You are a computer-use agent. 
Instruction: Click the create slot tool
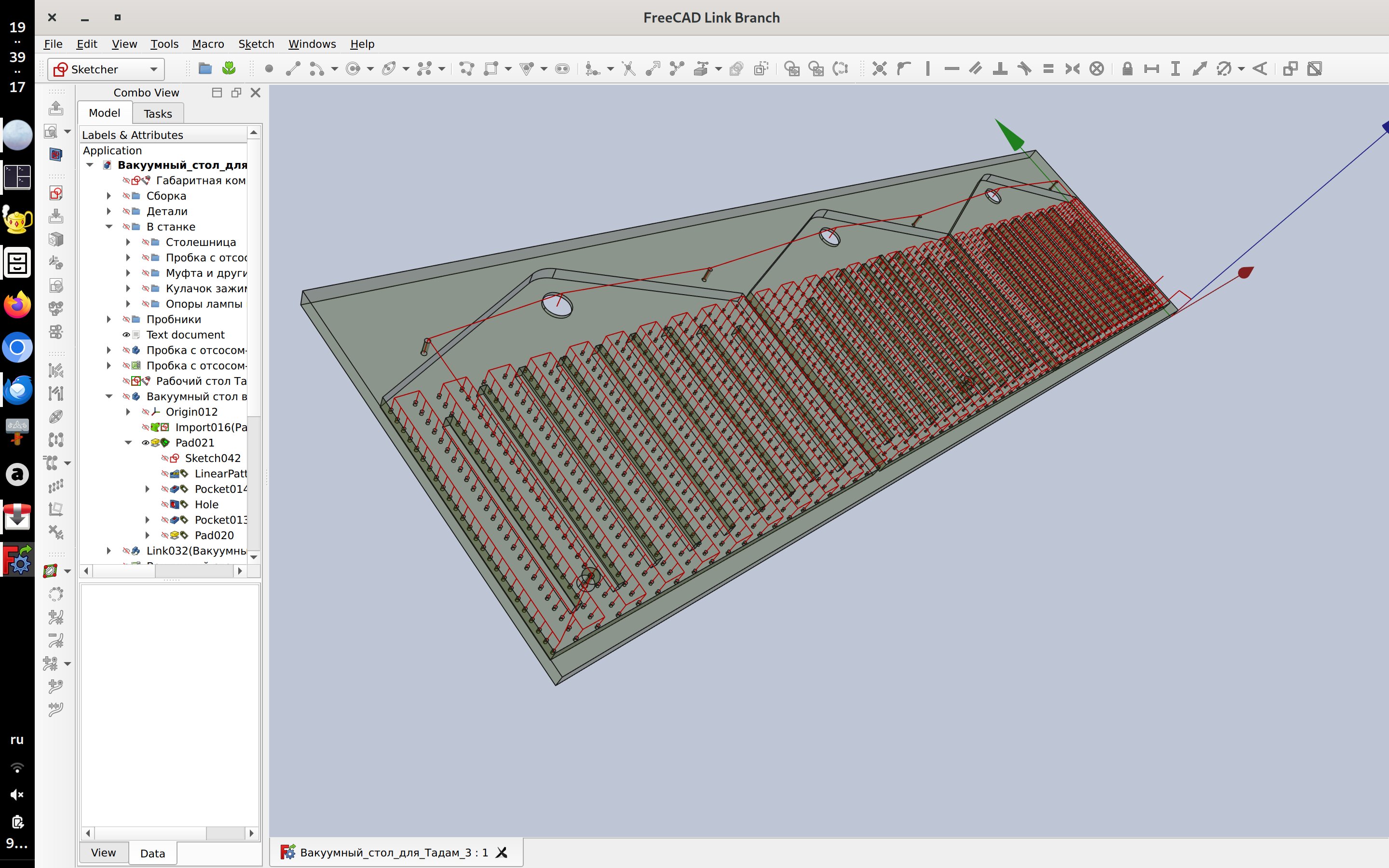point(562,69)
